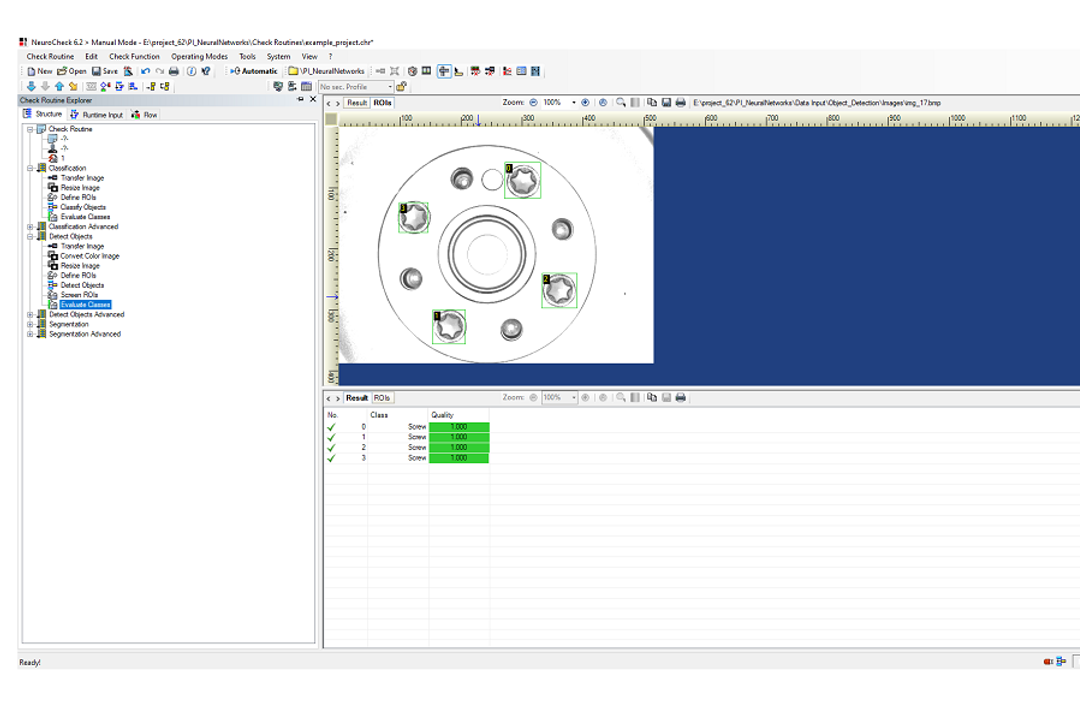Select Screen ROIs in Detect Objects
The image size is (1080, 720).
point(79,295)
